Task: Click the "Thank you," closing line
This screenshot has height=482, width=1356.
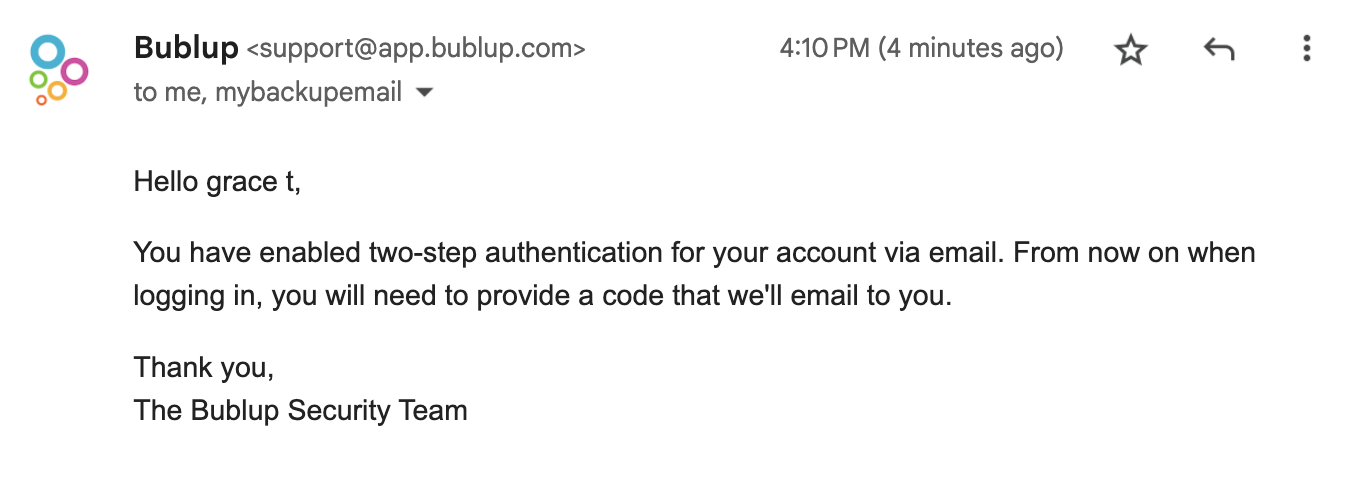Action: [204, 367]
